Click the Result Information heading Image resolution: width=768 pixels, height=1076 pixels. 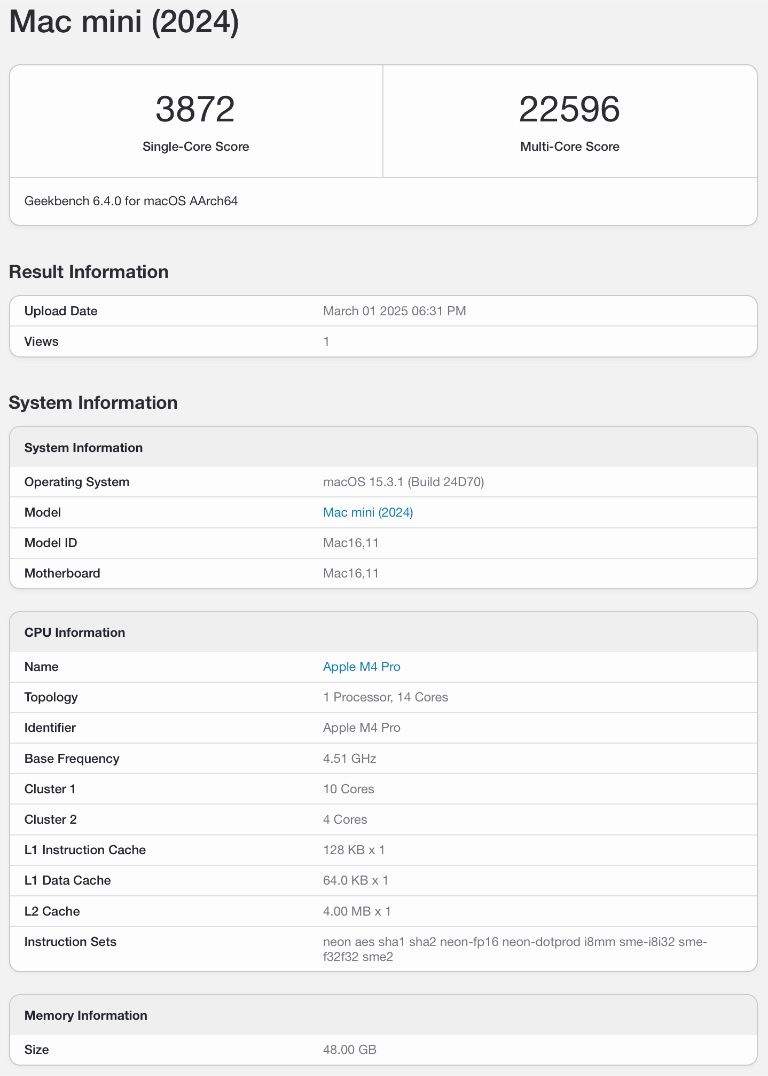pyautogui.click(x=89, y=272)
